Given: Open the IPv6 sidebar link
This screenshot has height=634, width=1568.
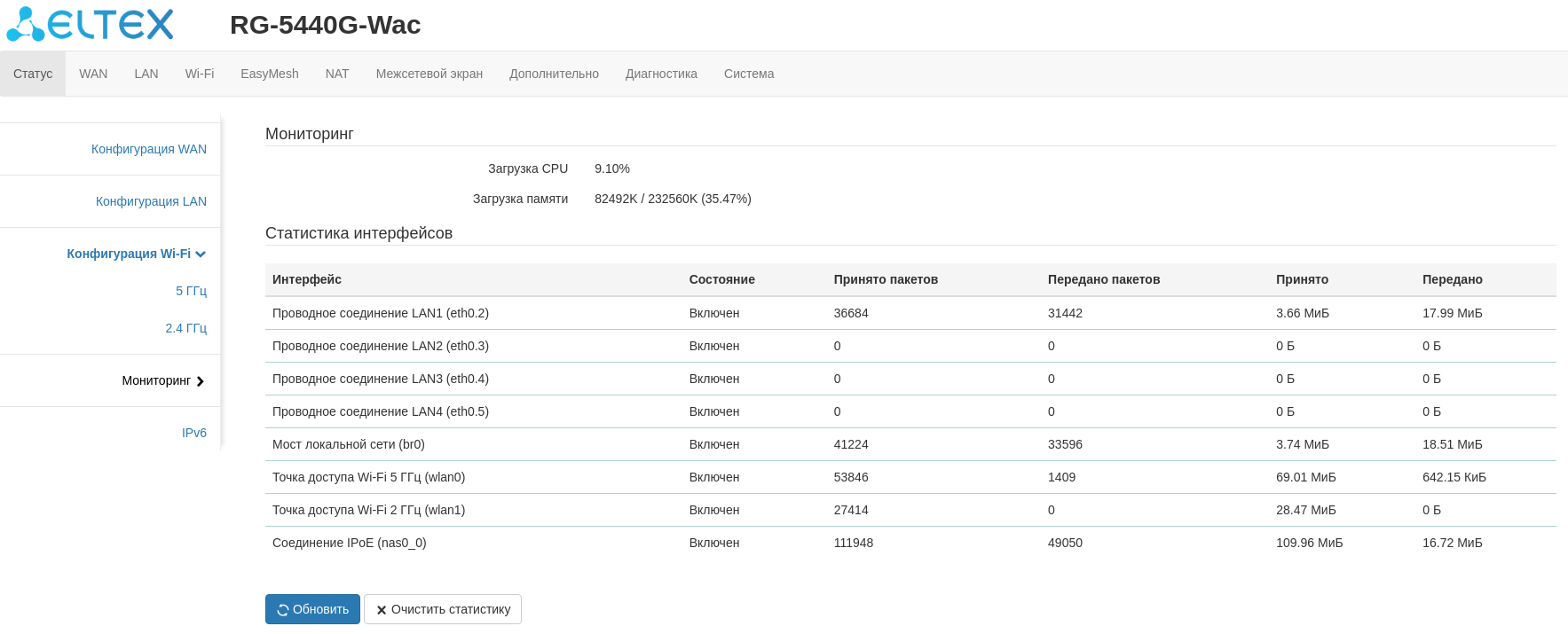Looking at the screenshot, I should click(x=194, y=433).
